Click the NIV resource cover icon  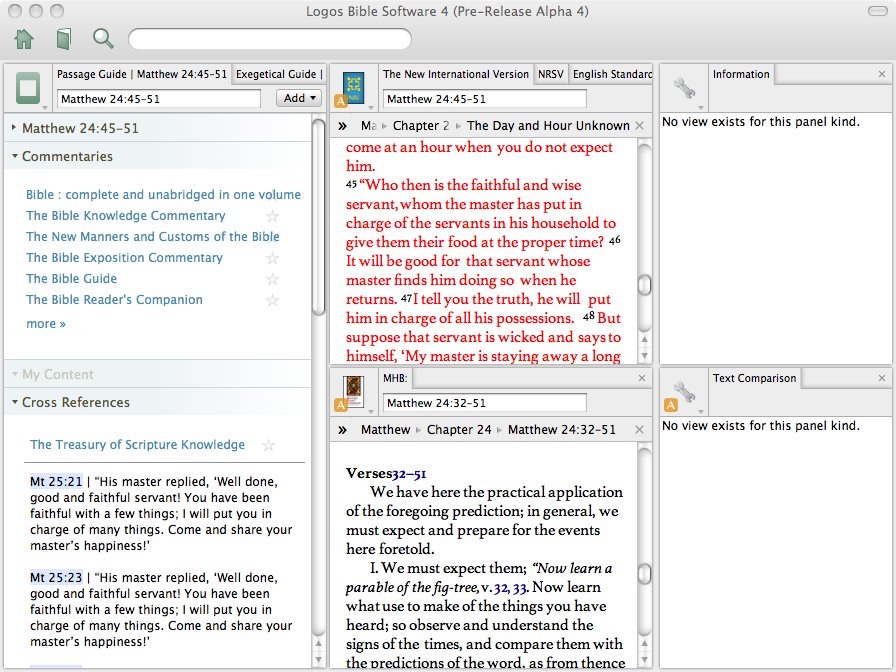click(354, 88)
